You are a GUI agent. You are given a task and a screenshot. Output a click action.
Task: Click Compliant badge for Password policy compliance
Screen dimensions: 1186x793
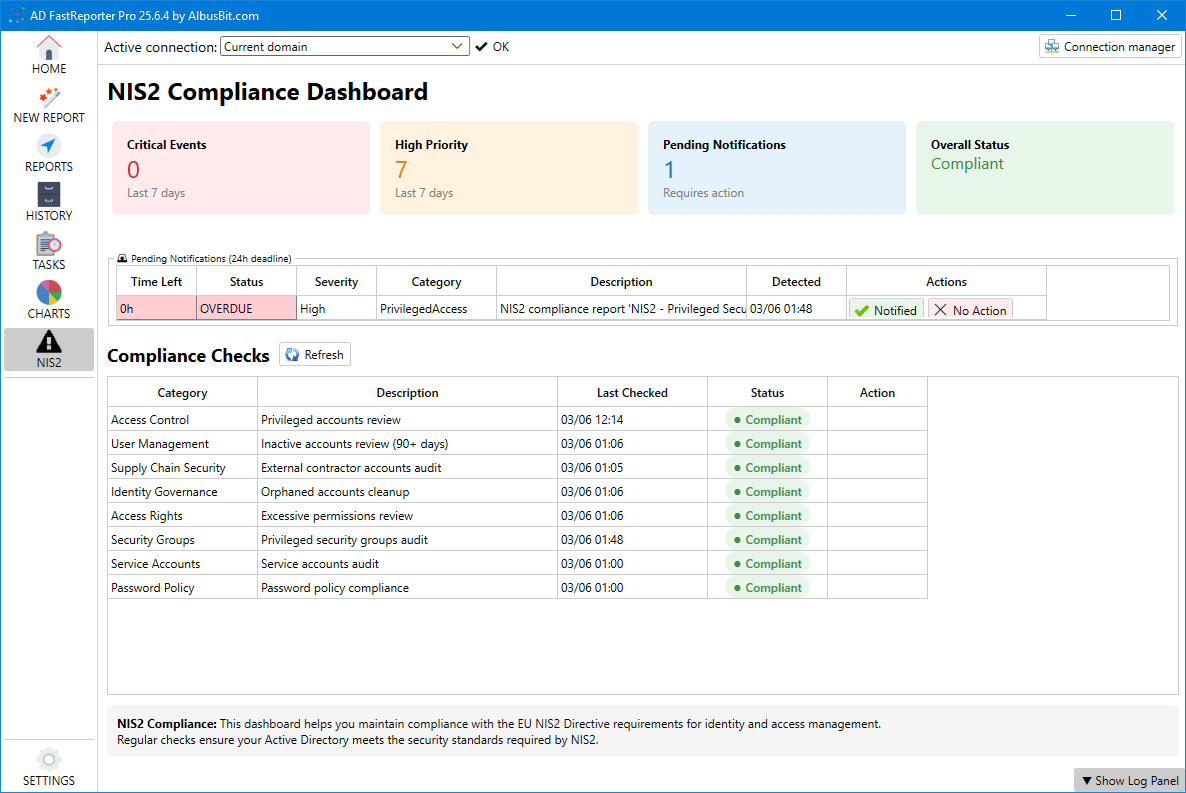click(767, 588)
